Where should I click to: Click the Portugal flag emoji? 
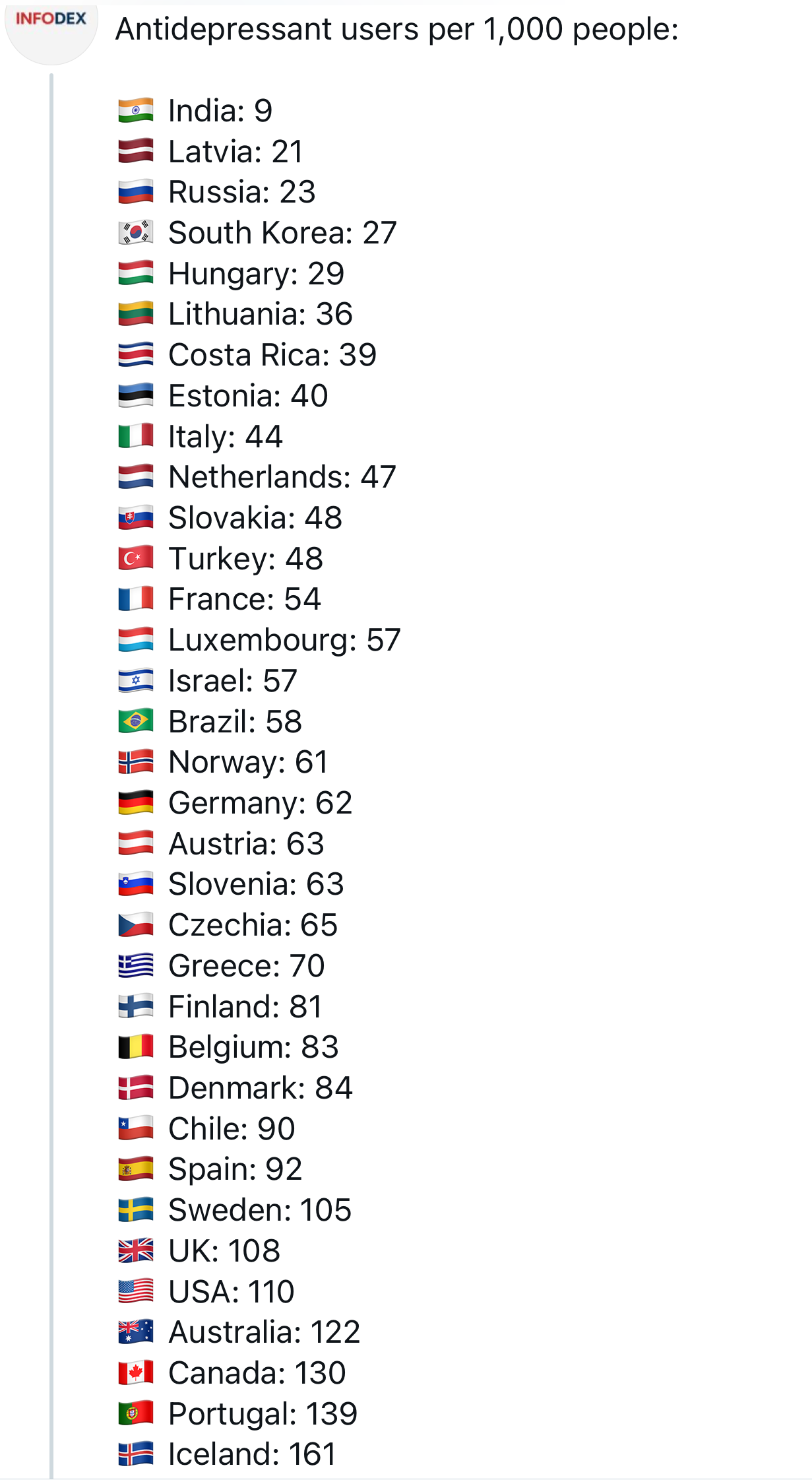click(136, 1413)
